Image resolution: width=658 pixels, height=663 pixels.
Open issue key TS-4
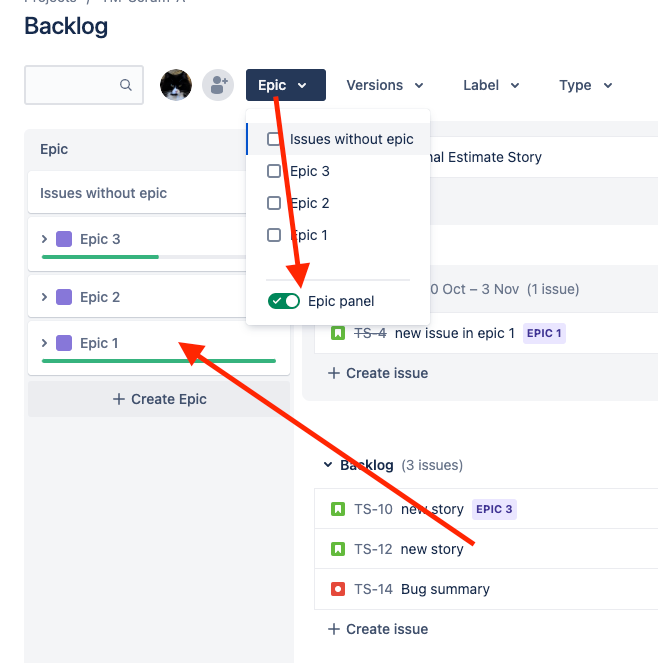pyautogui.click(x=370, y=333)
